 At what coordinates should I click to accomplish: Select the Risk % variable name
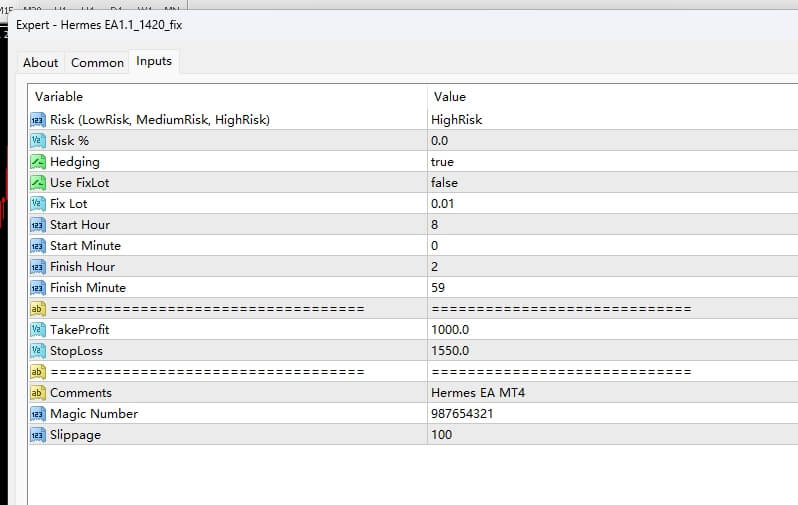[x=69, y=141]
